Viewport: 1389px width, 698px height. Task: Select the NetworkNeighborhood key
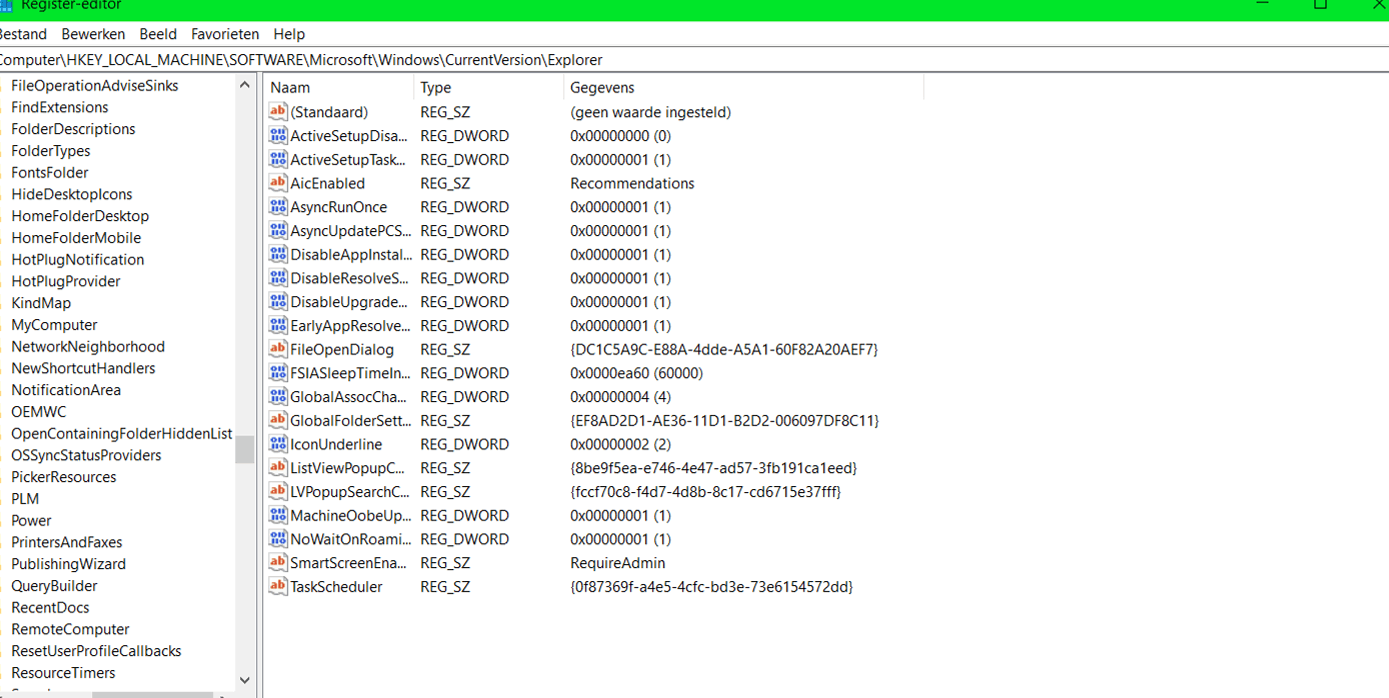click(x=88, y=346)
